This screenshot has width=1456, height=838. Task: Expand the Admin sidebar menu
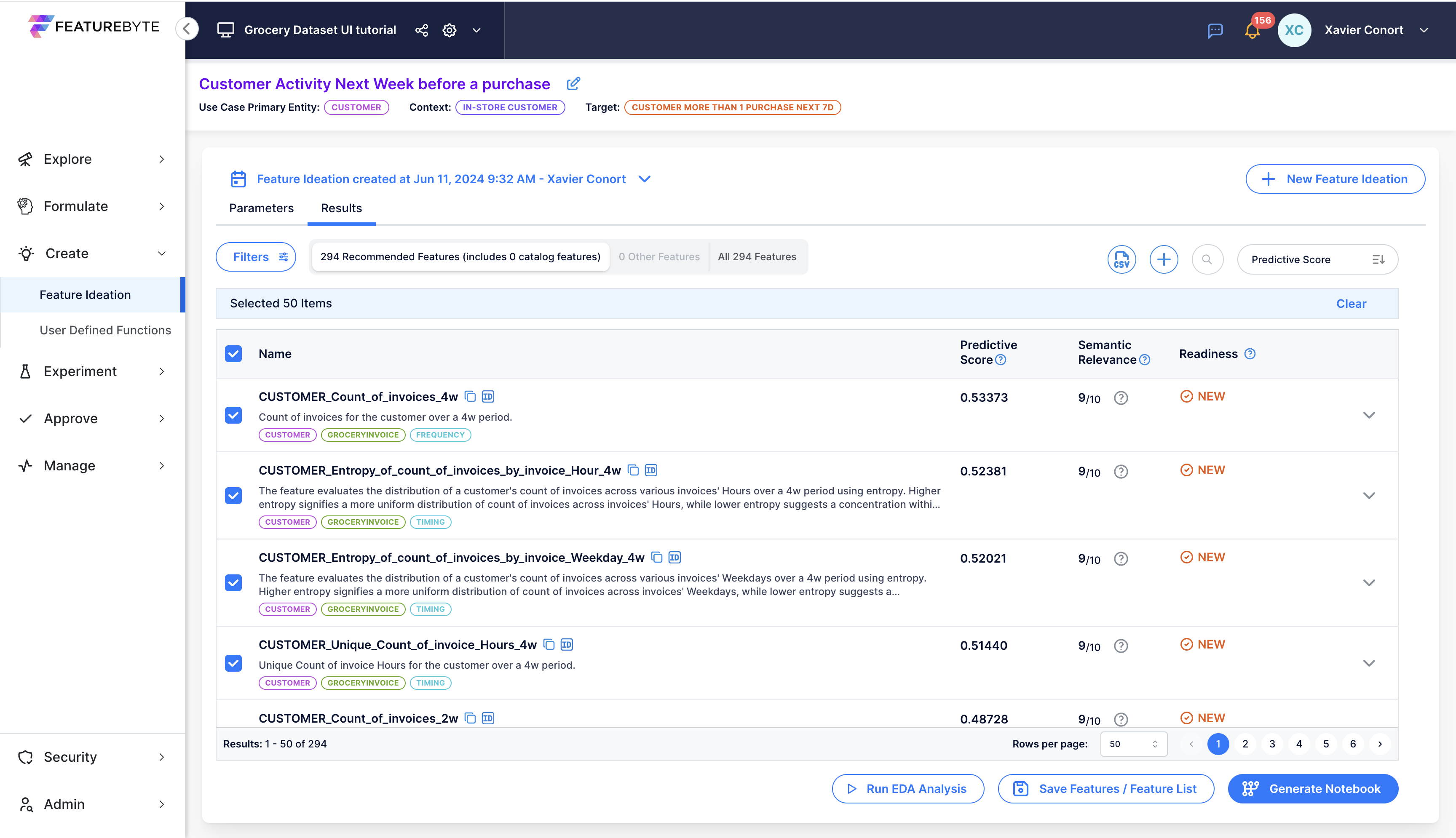[x=92, y=804]
